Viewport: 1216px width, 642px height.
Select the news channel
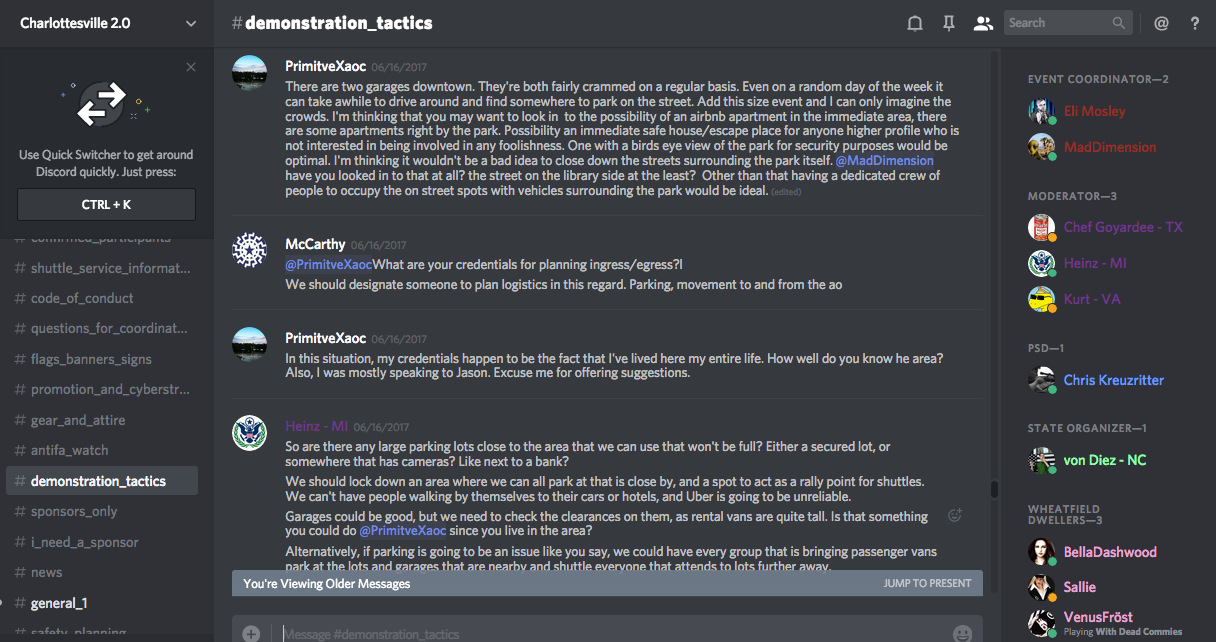point(46,572)
